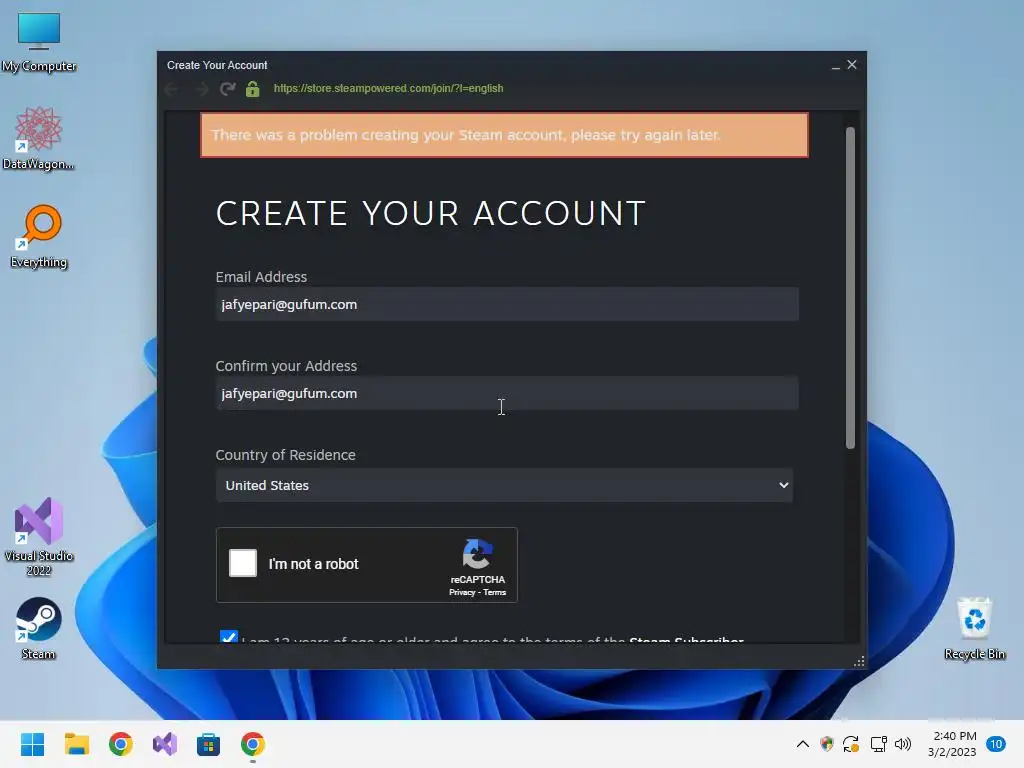Open the notification badge showing 10

996,744
